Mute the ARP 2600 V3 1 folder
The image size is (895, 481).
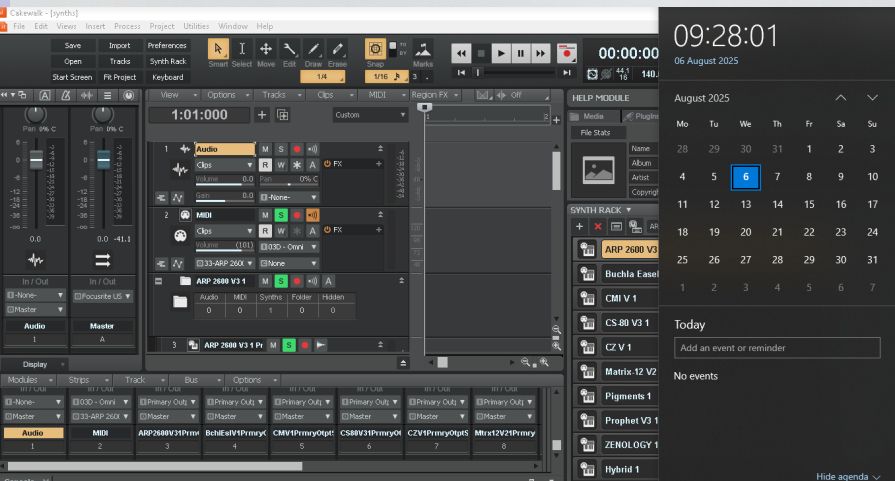[265, 281]
